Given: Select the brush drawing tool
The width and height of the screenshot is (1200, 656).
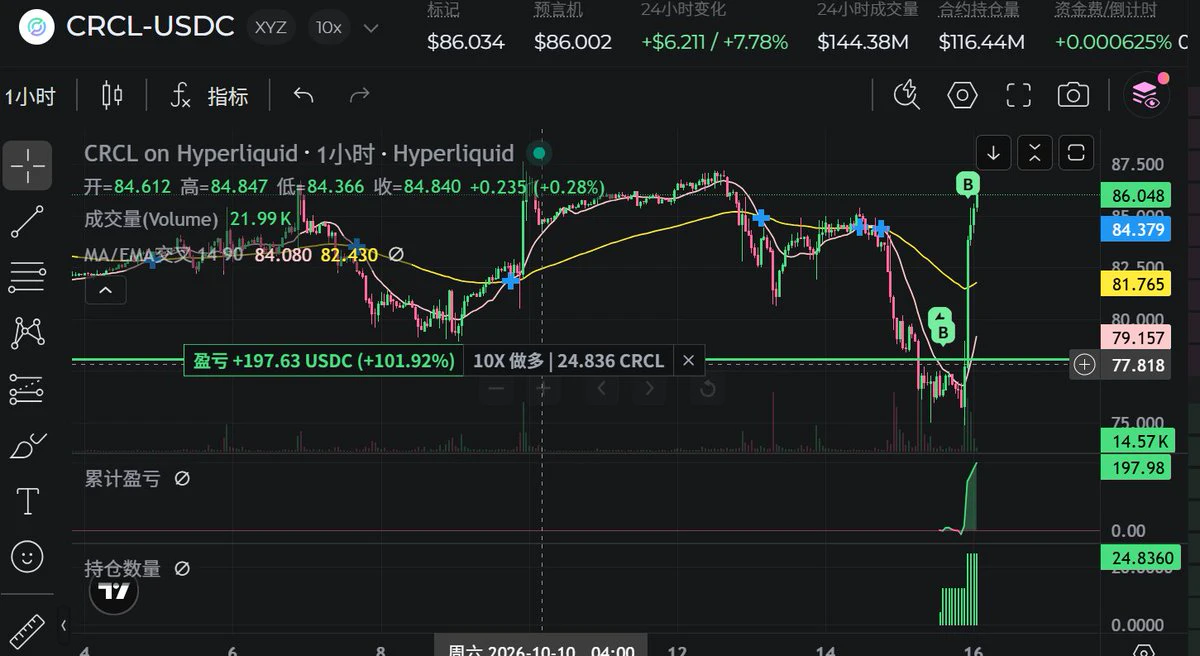Looking at the screenshot, I should [27, 446].
